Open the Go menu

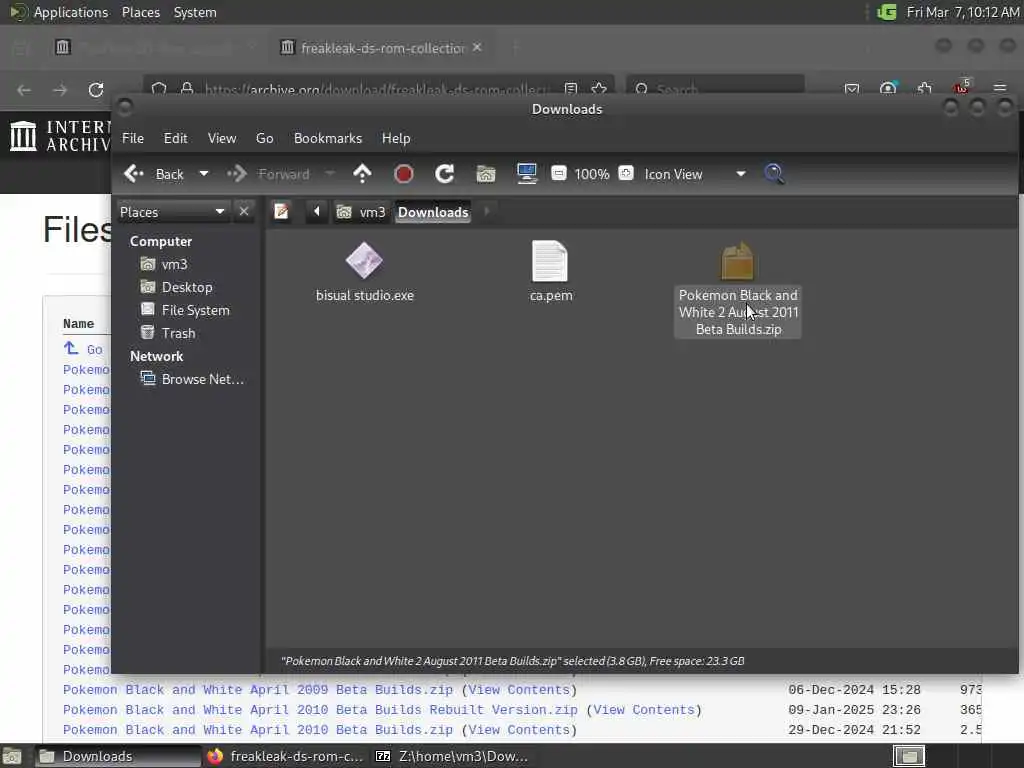coord(264,138)
